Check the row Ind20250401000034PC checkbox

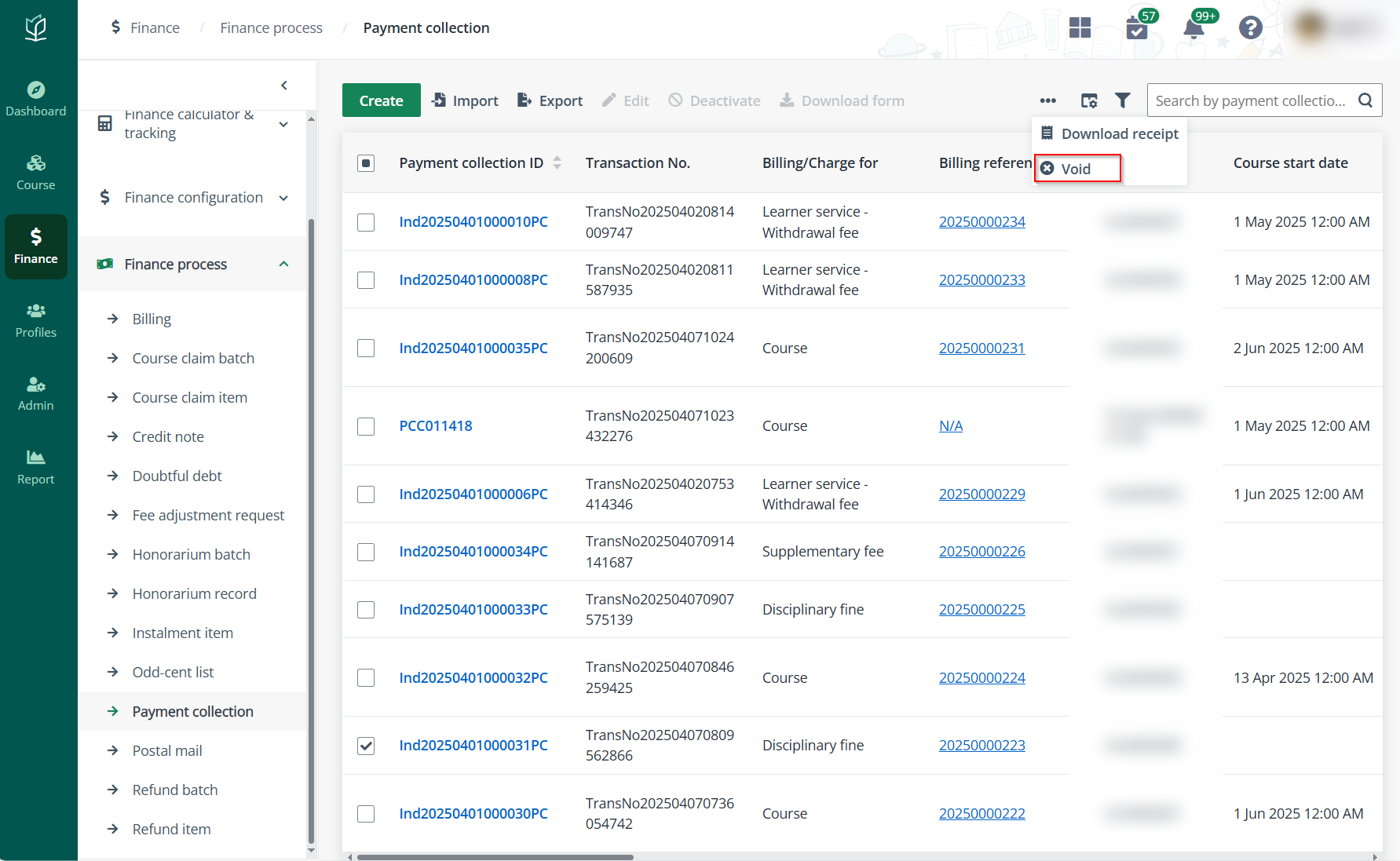366,552
